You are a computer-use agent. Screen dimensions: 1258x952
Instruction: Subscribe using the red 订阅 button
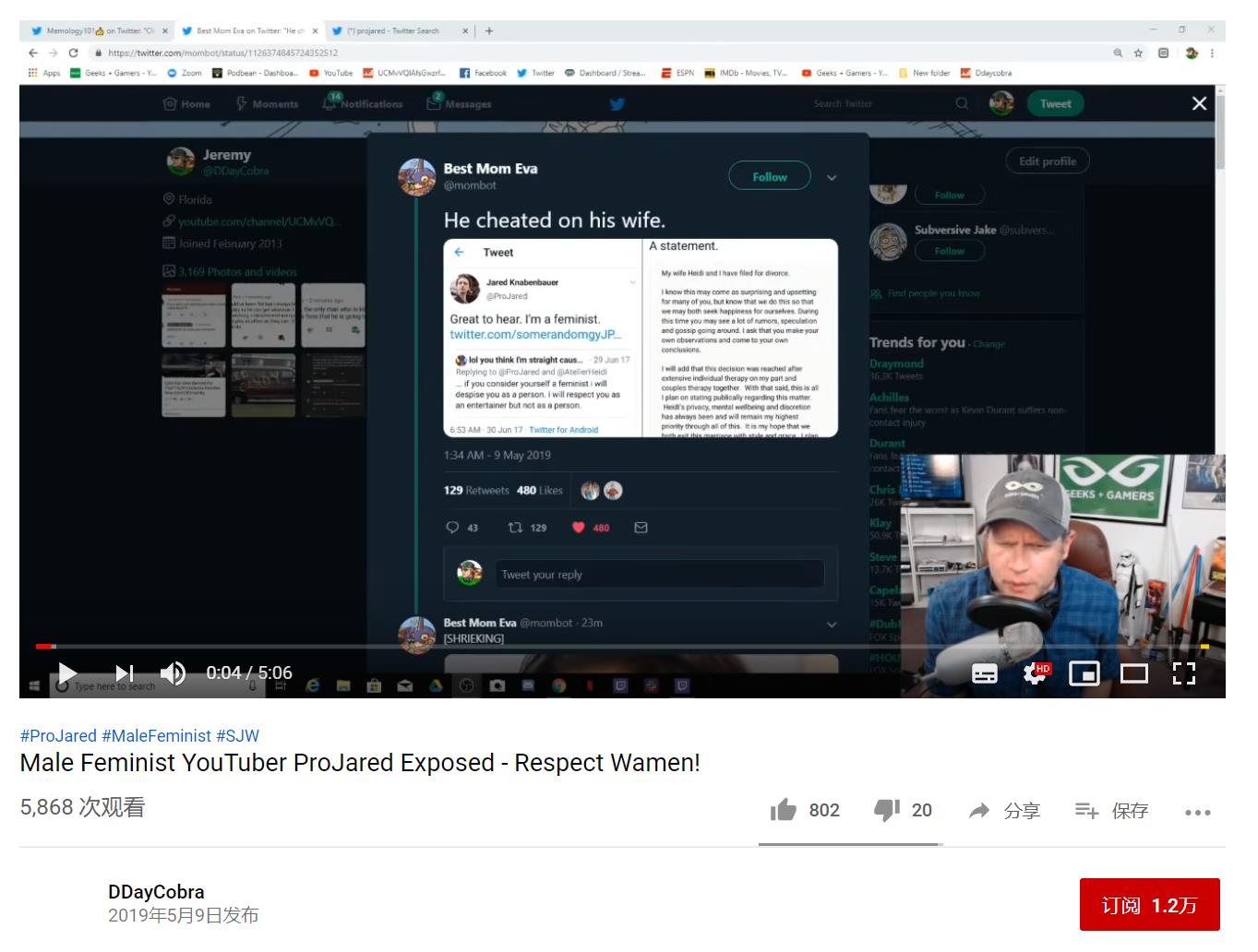click(1149, 905)
